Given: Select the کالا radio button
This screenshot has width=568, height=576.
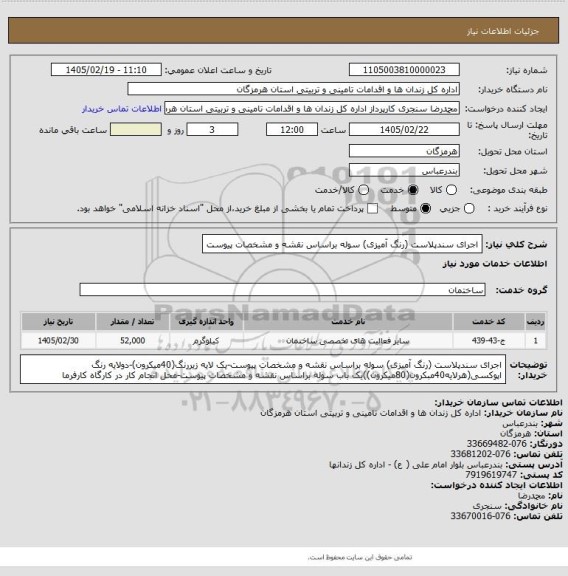Looking at the screenshot, I should (451, 190).
